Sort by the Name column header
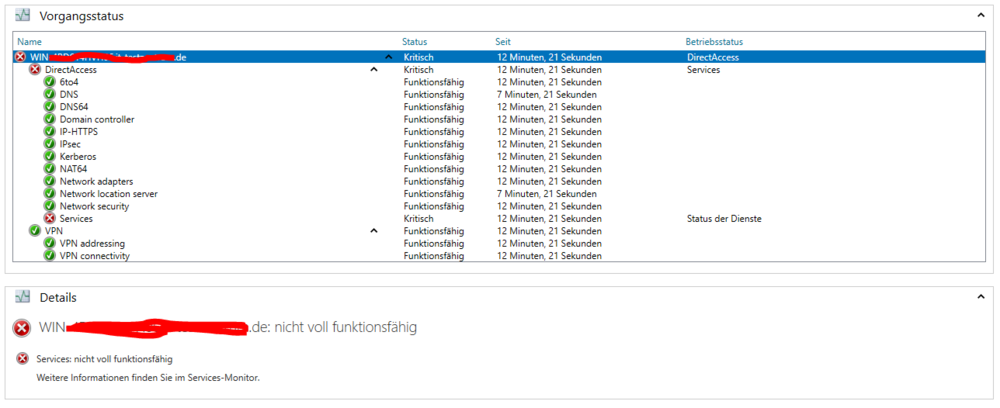 (x=30, y=42)
